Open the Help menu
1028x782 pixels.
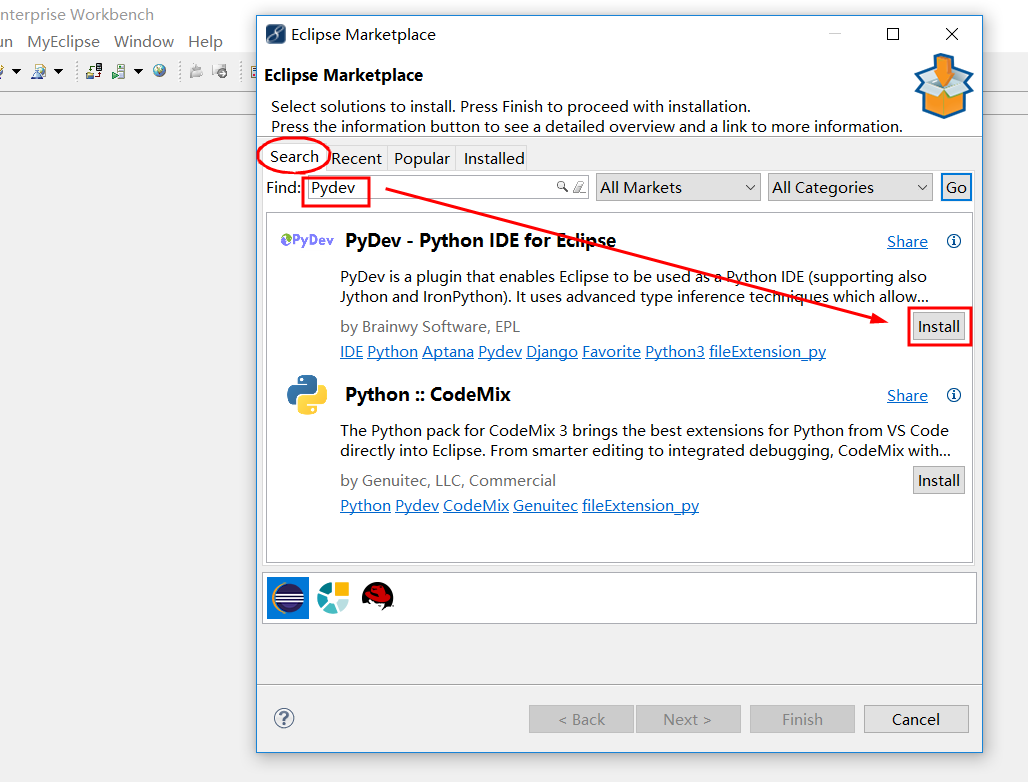tap(205, 41)
